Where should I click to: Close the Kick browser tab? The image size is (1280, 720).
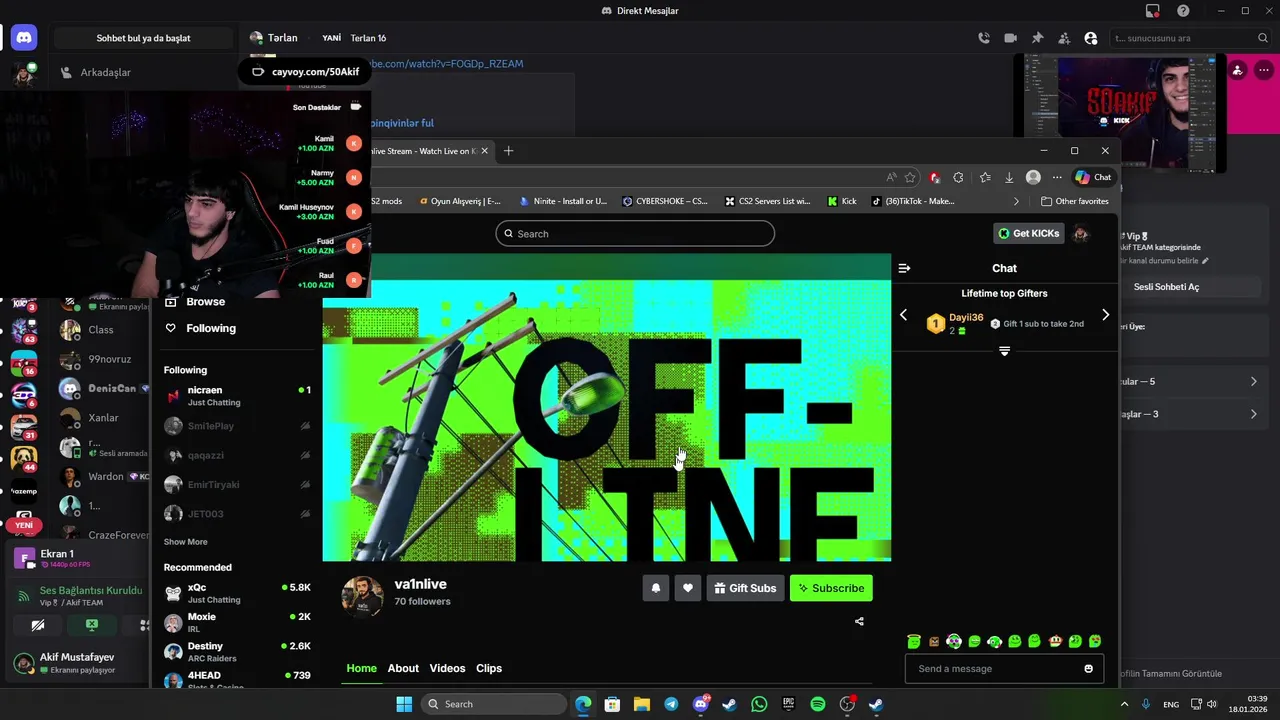point(484,151)
